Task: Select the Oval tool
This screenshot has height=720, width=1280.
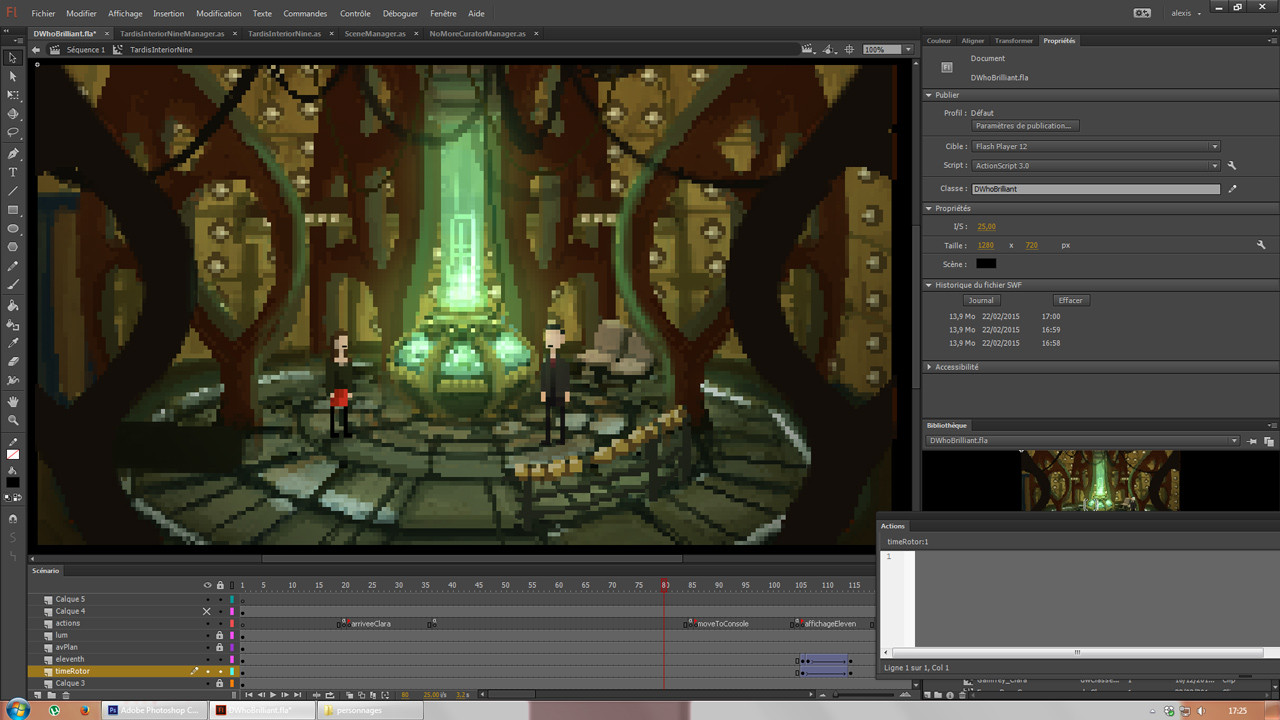Action: pyautogui.click(x=13, y=229)
